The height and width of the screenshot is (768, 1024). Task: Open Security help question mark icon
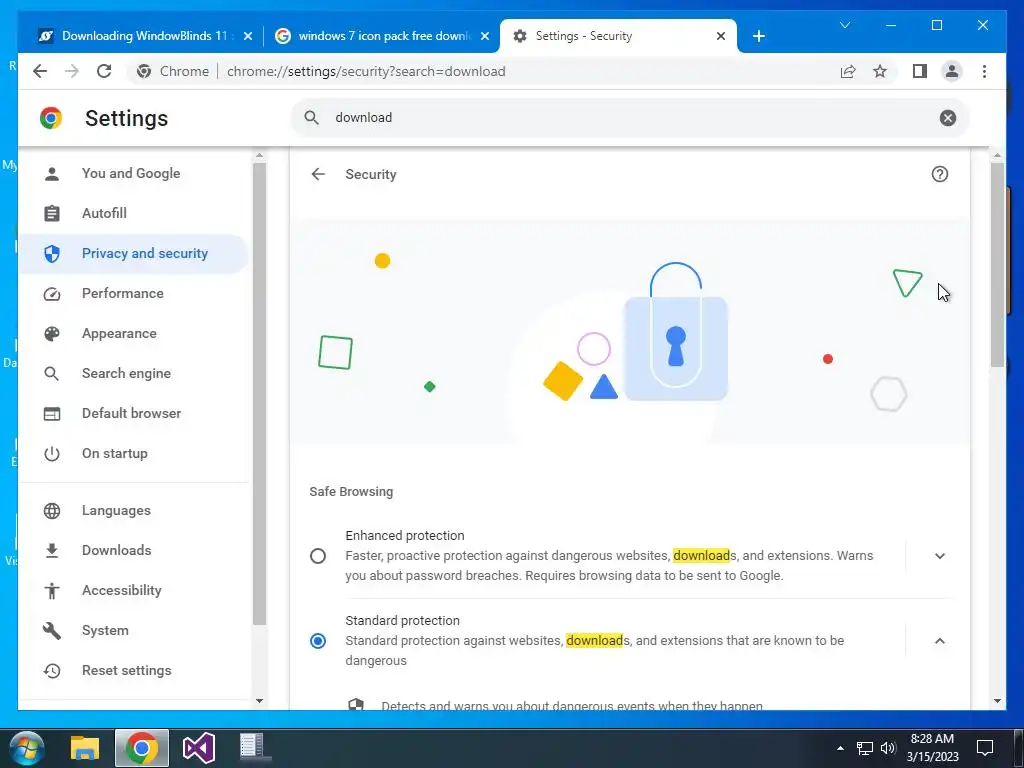tap(940, 174)
